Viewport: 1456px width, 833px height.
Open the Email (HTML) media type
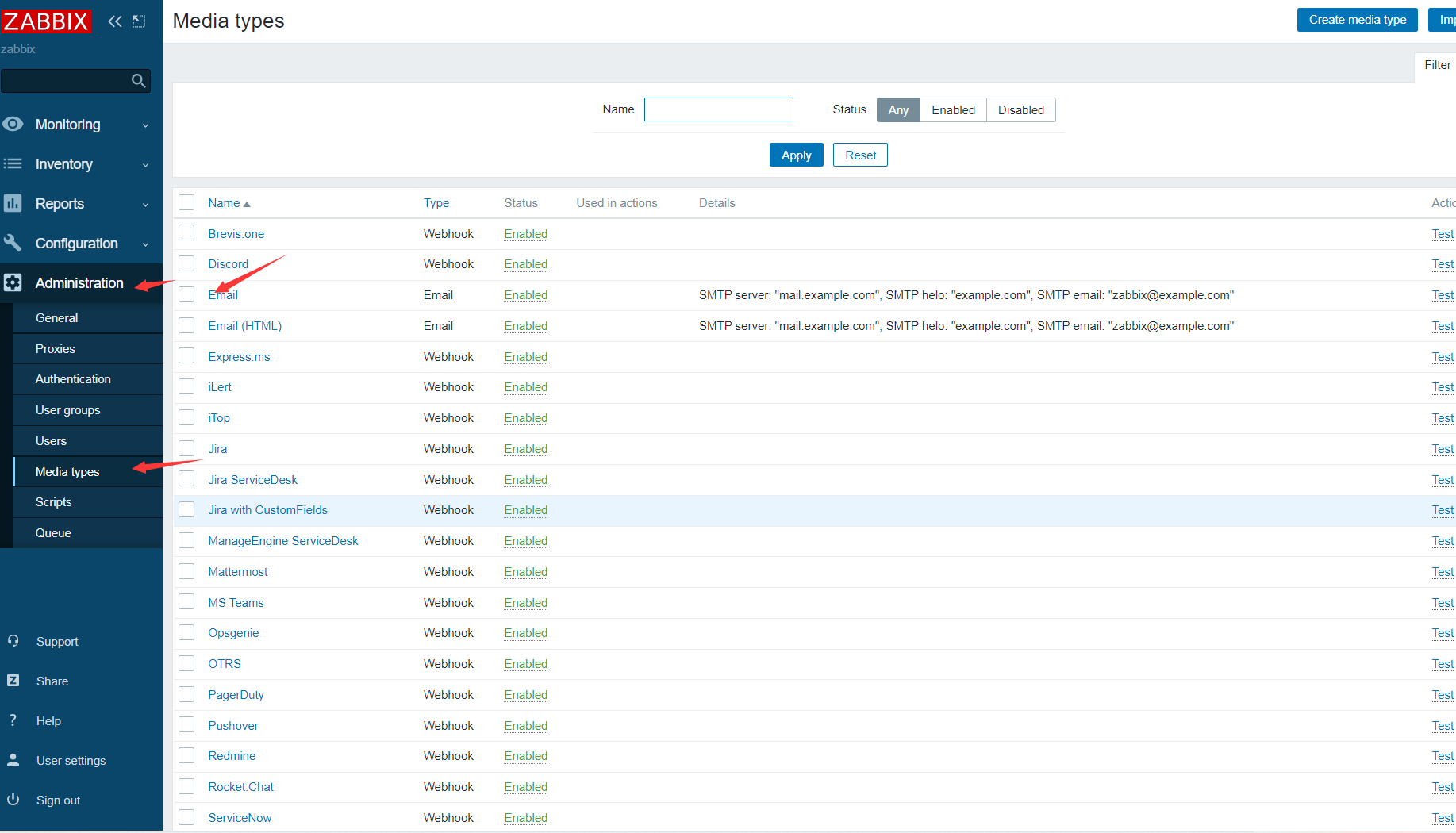pyautogui.click(x=244, y=325)
